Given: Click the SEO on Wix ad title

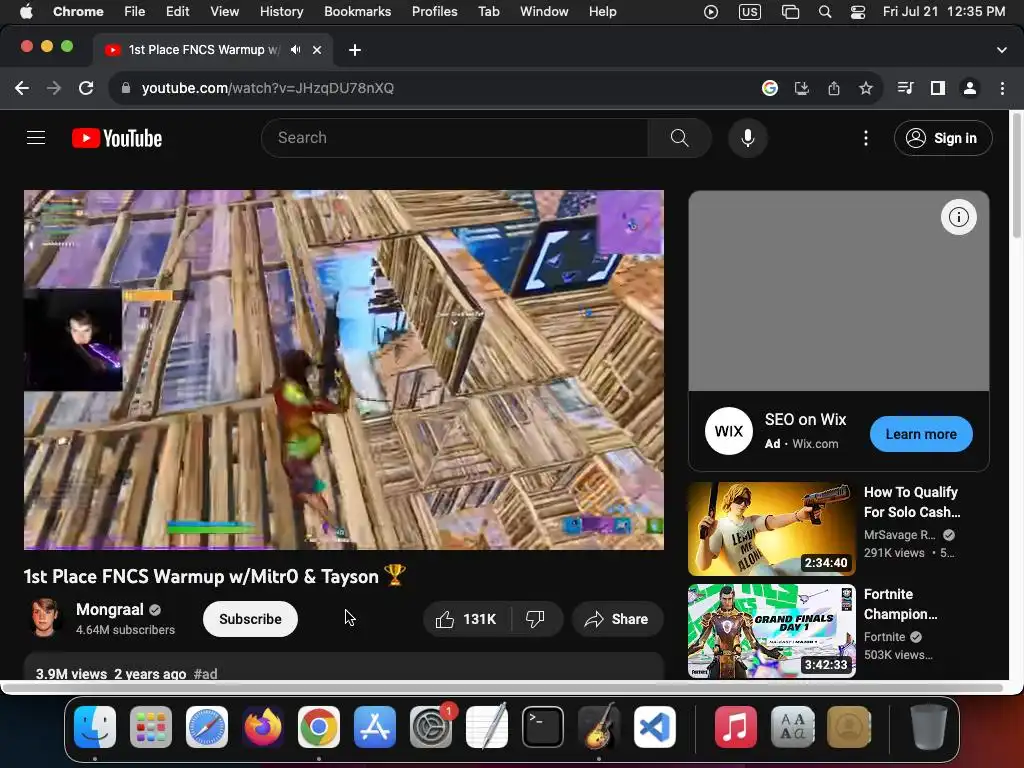Looking at the screenshot, I should [x=805, y=419].
